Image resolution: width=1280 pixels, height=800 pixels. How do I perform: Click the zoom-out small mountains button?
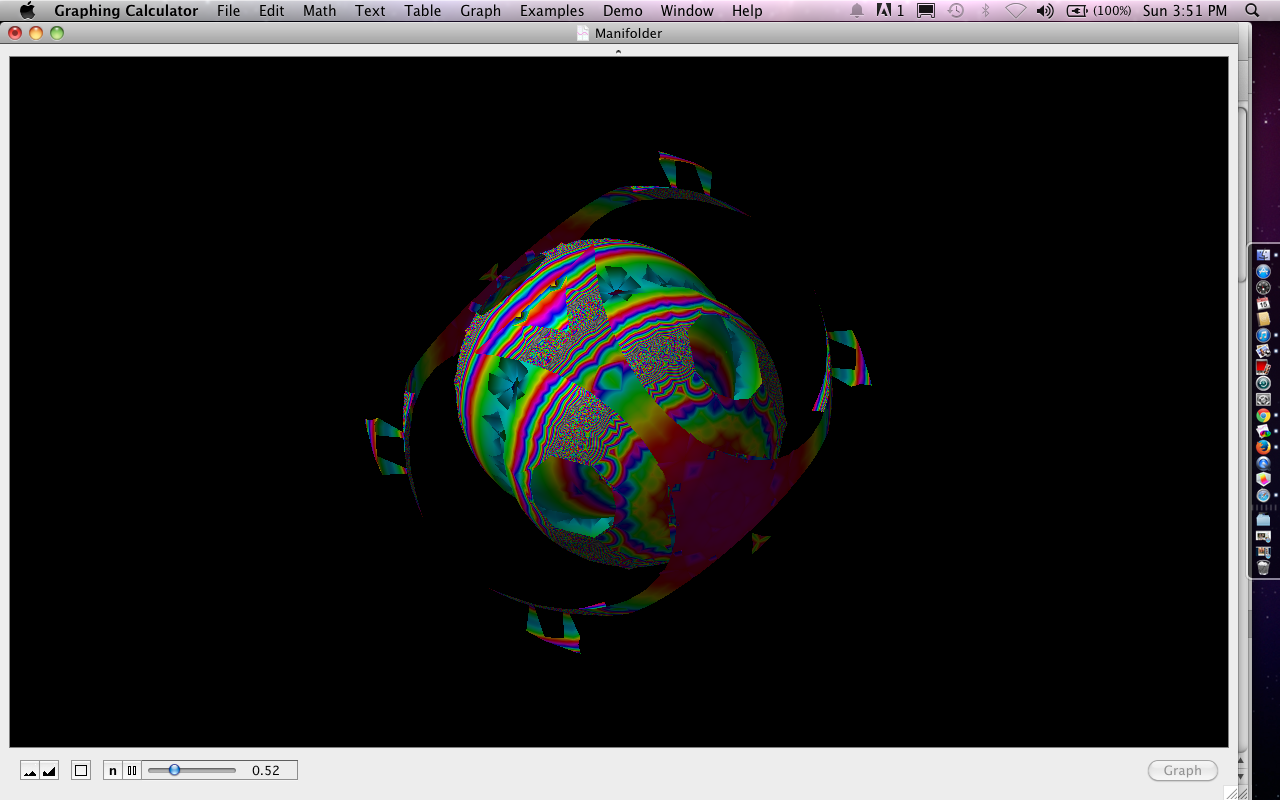pyautogui.click(x=30, y=770)
